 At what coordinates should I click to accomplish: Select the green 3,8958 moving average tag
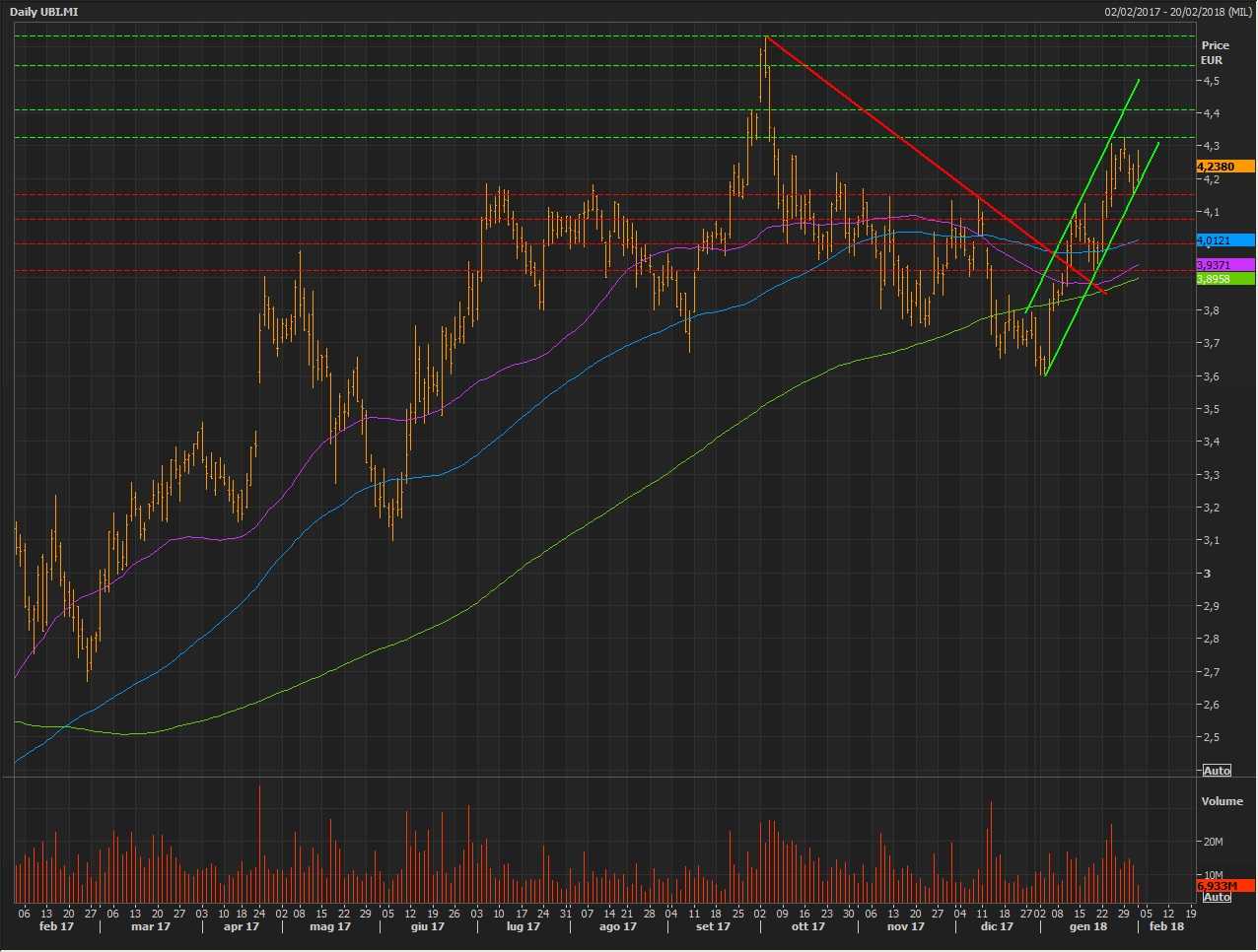click(x=1224, y=279)
